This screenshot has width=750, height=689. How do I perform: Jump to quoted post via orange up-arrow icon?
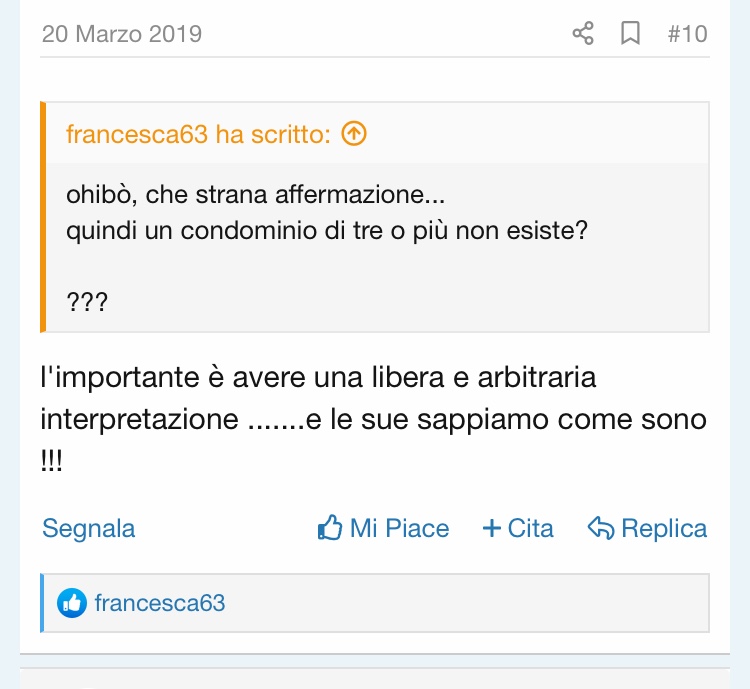354,133
